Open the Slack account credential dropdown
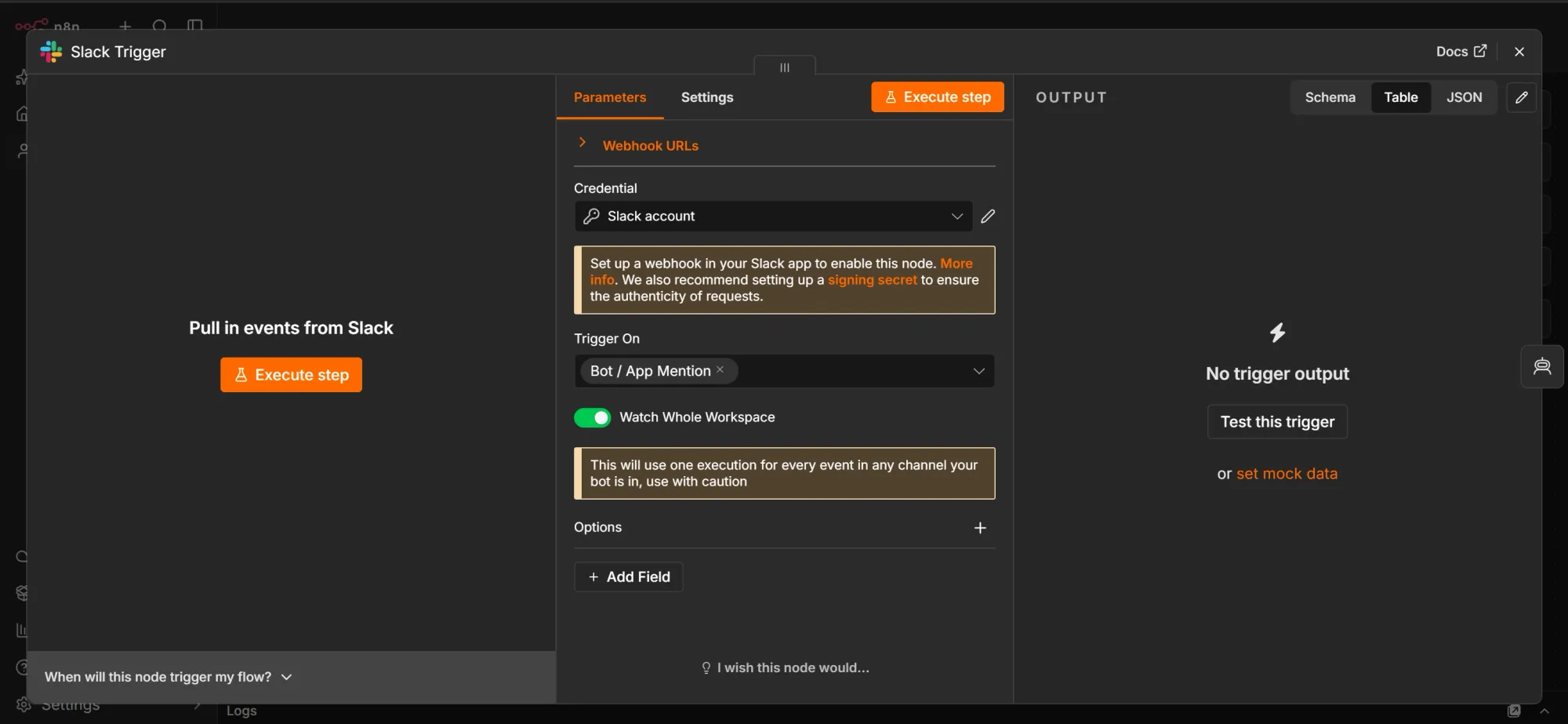The width and height of the screenshot is (1568, 724). pyautogui.click(x=773, y=216)
